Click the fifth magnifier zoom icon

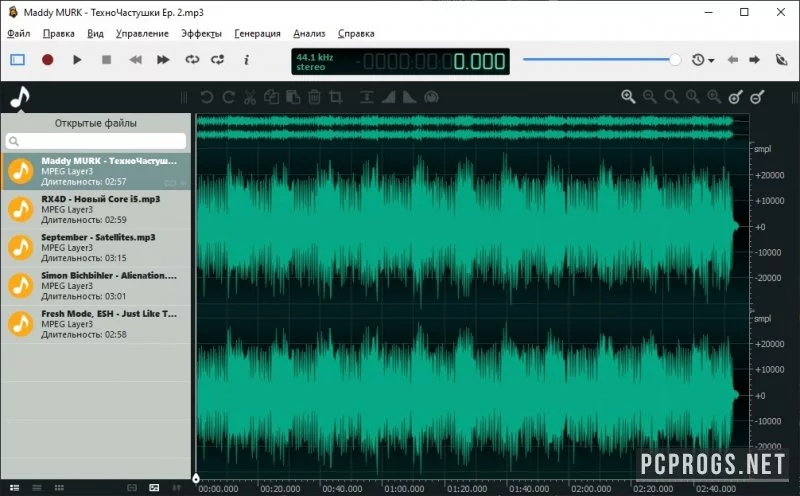(x=714, y=97)
